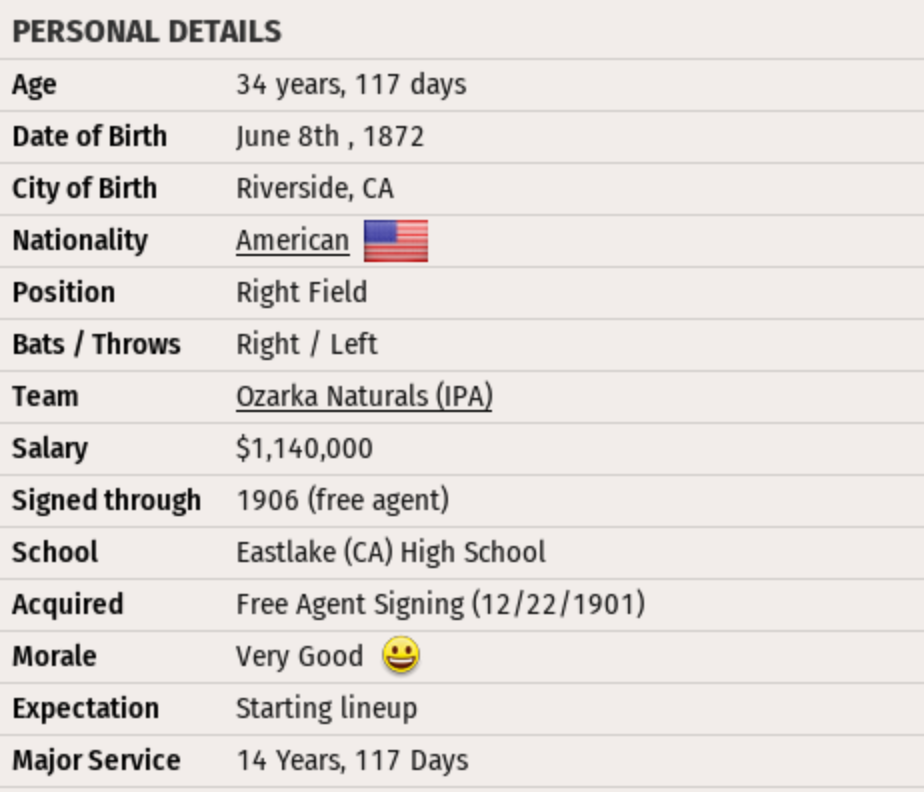The image size is (924, 792).
Task: Click the 14 Years, 117 Days service value
Action: (352, 761)
